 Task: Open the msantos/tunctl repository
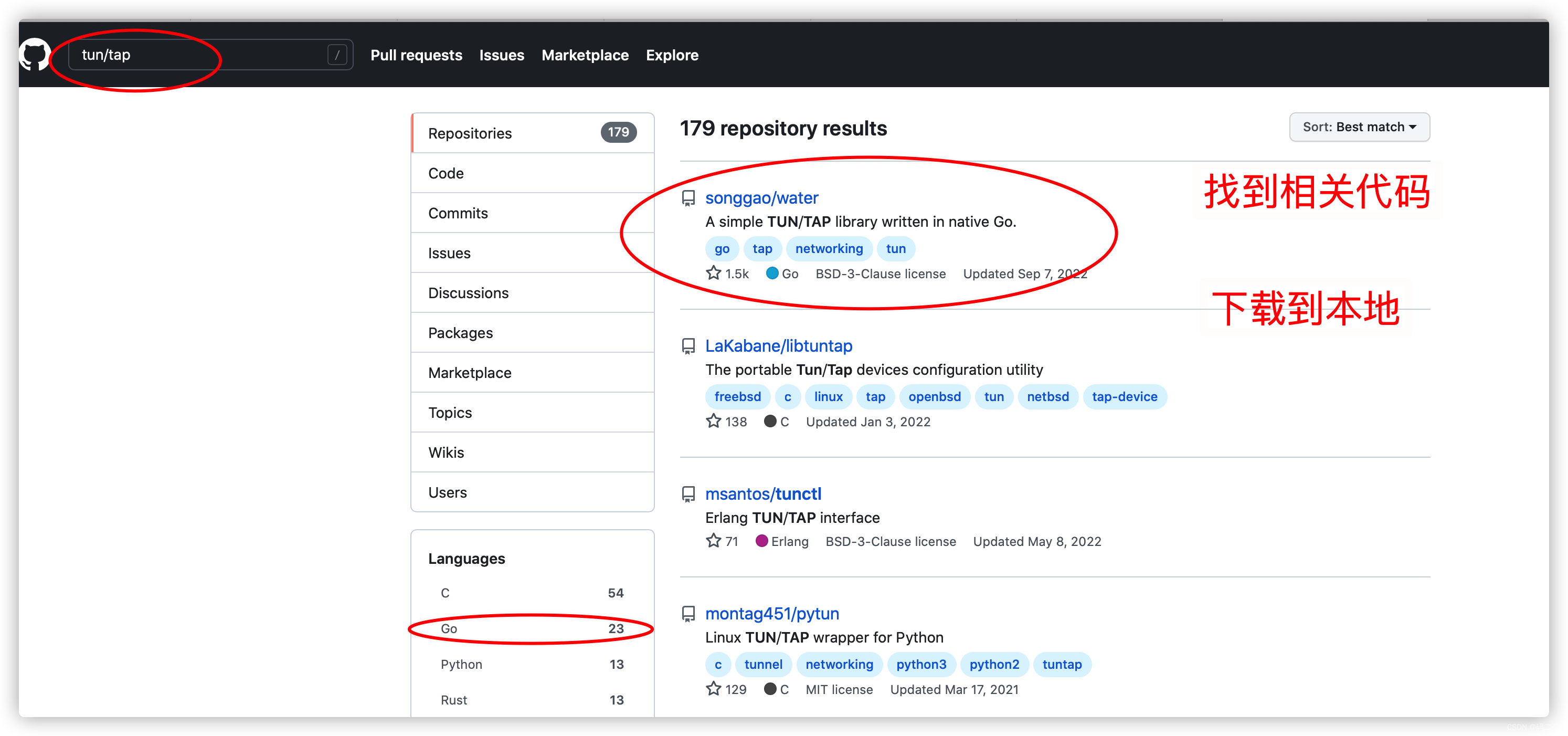tap(764, 493)
